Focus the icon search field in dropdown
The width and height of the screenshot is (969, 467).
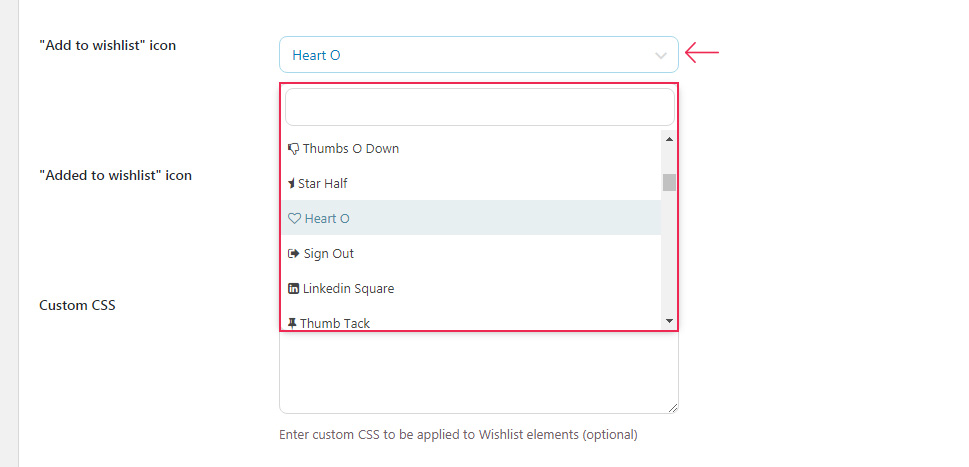point(479,107)
